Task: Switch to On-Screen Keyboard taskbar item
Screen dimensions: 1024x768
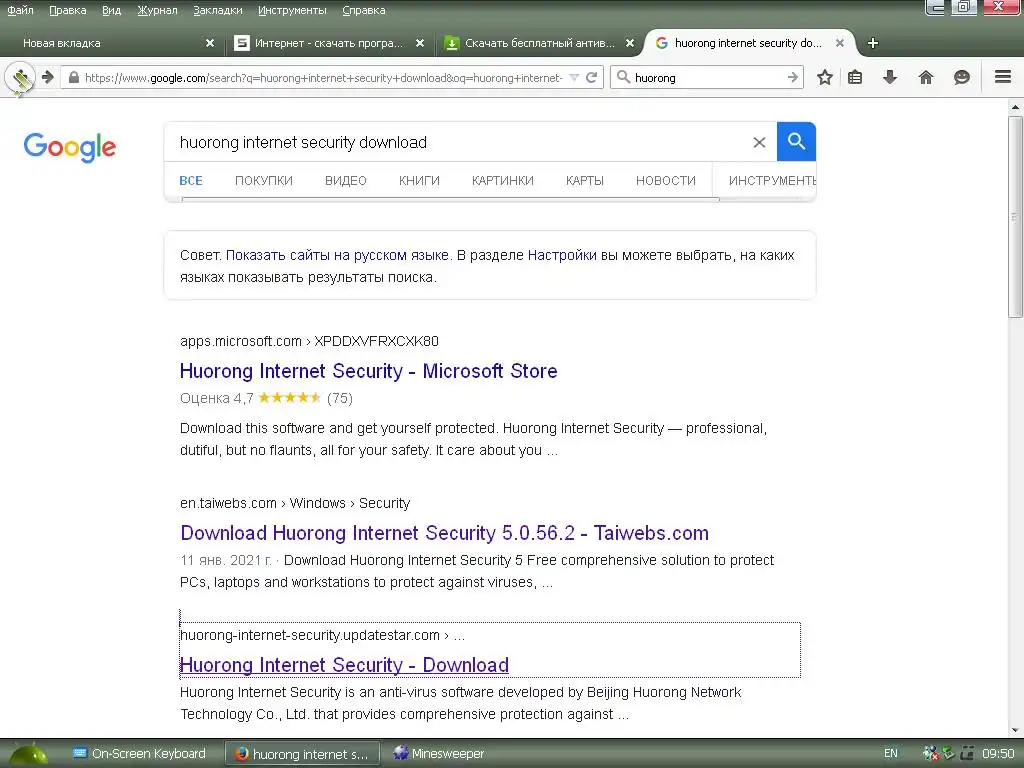Action: click(139, 754)
